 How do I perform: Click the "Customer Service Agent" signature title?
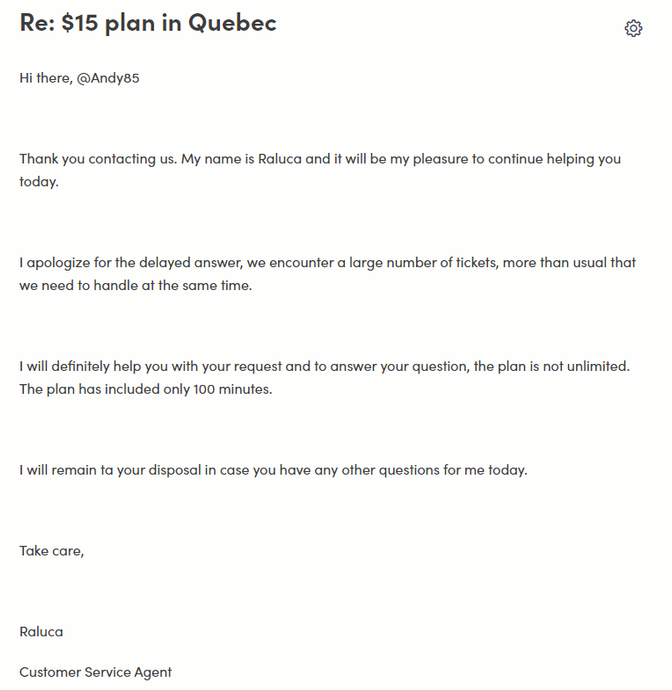(x=96, y=672)
